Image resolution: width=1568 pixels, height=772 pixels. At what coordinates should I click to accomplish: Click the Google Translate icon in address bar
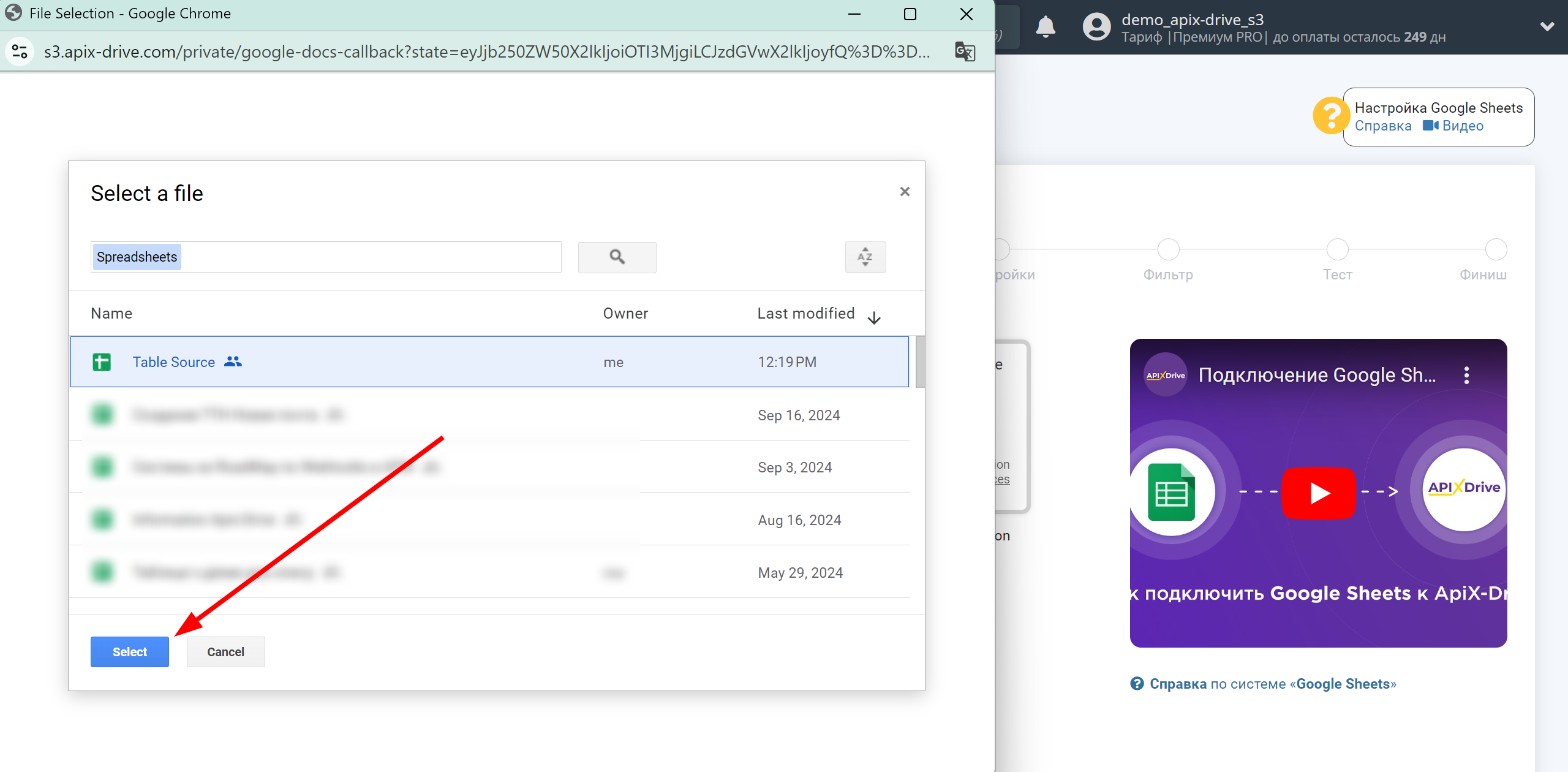tap(963, 50)
